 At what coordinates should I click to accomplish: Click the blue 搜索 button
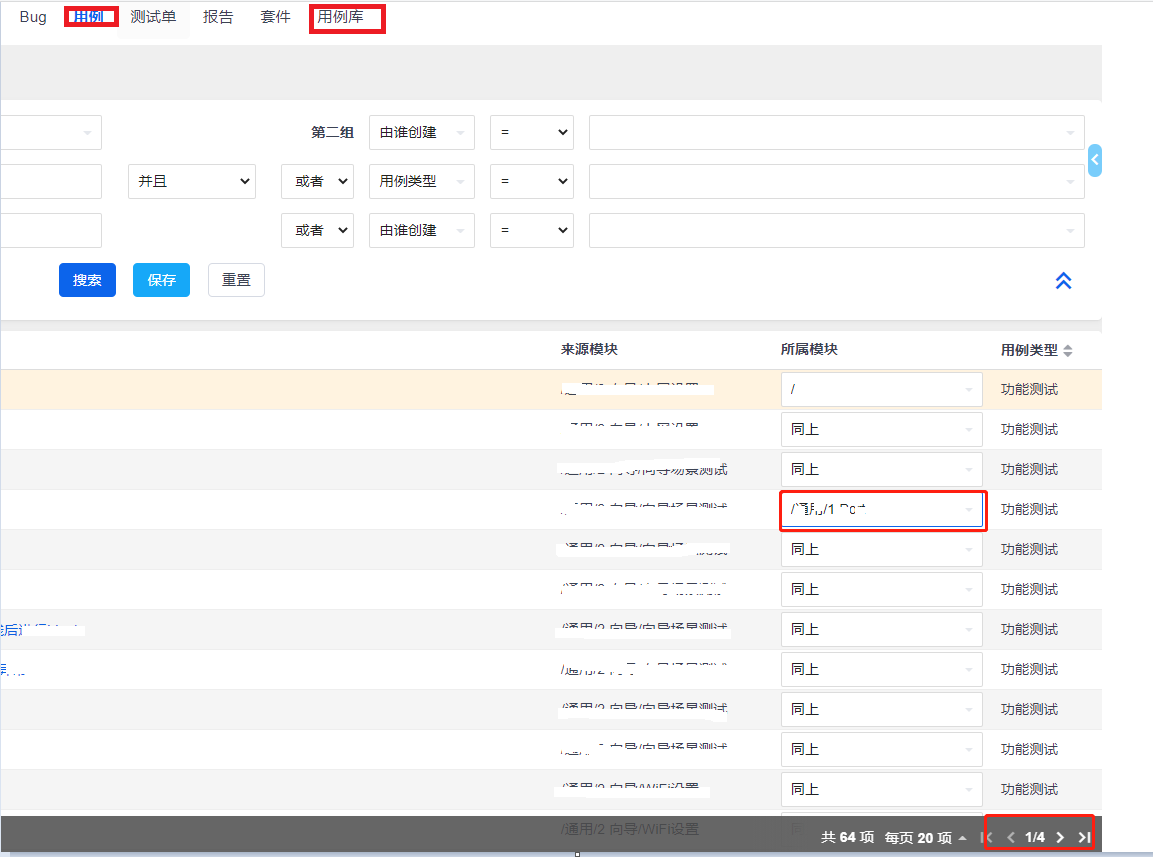point(87,280)
